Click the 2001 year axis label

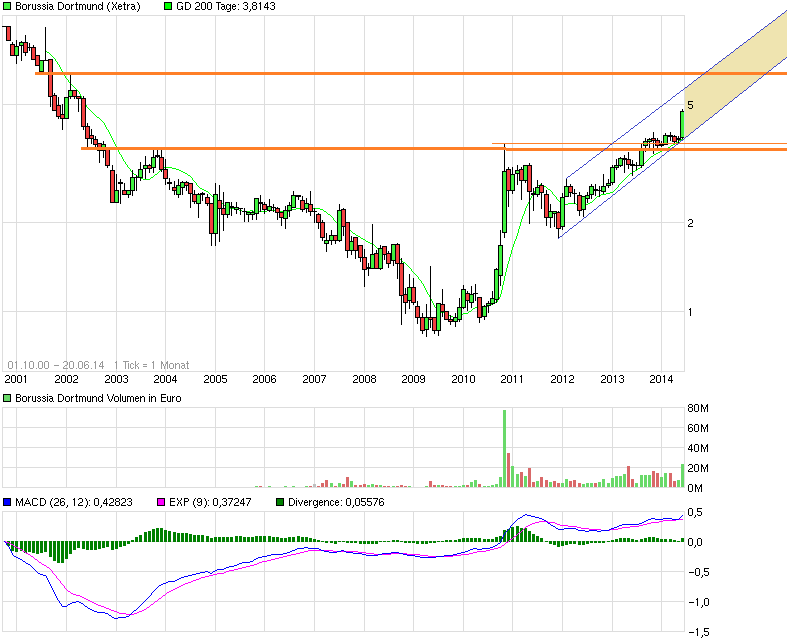pos(16,379)
